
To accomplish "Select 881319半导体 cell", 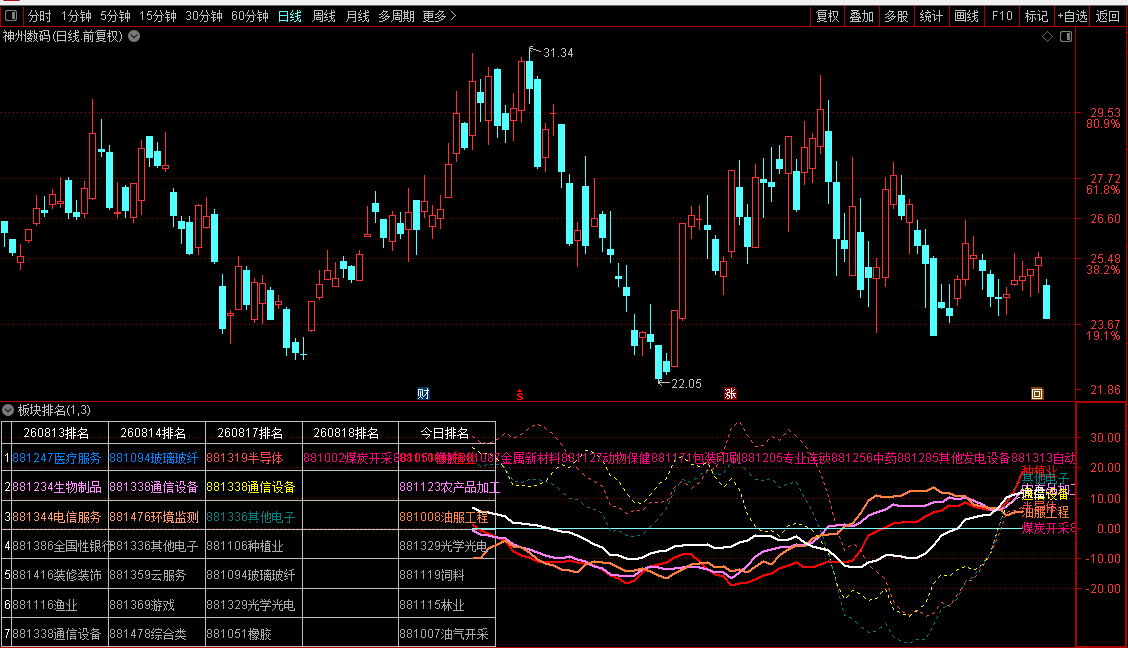I will click(x=245, y=458).
